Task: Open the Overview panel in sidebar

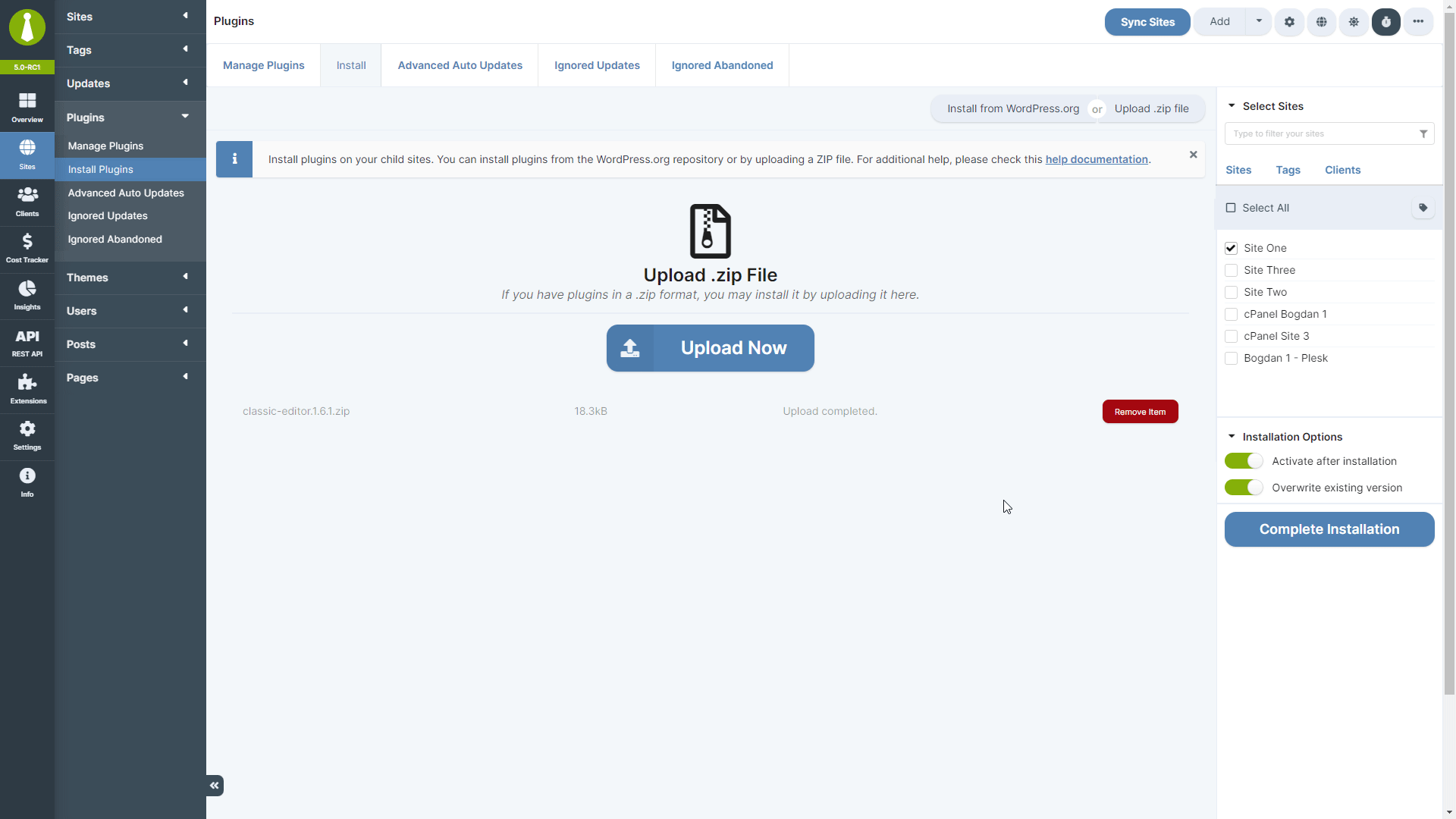Action: click(27, 105)
